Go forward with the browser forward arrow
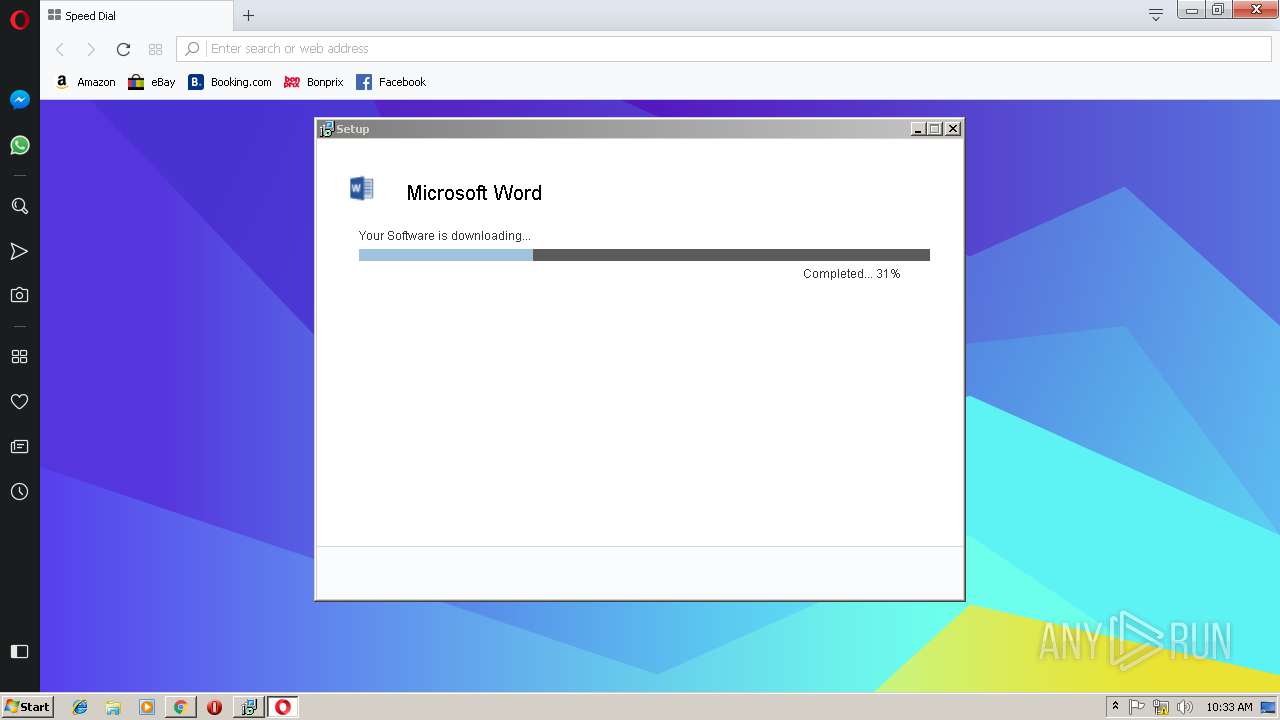 click(91, 49)
